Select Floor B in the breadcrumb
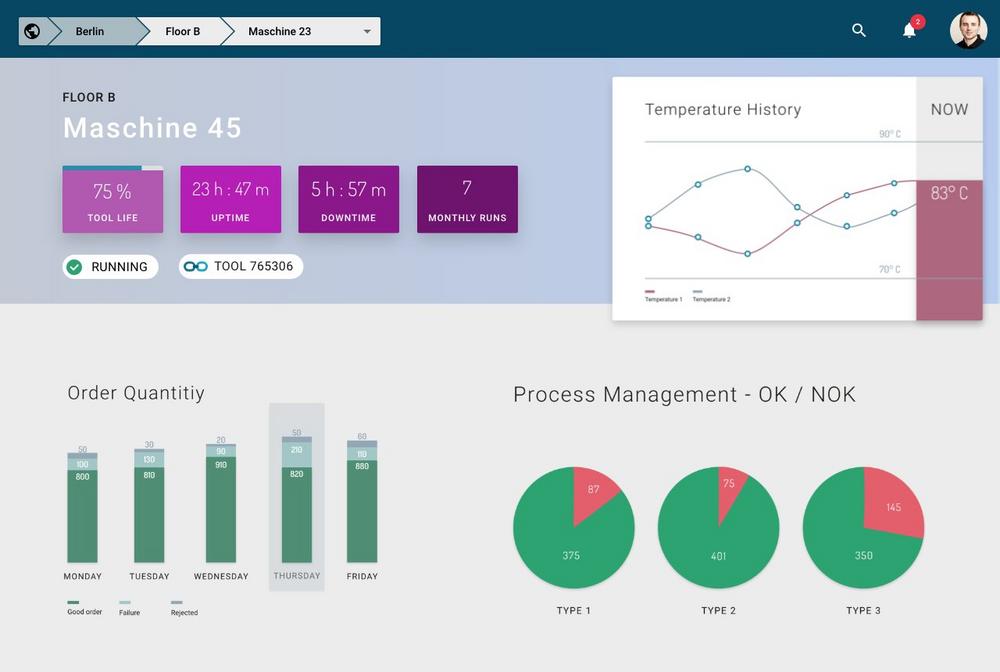 pos(182,31)
